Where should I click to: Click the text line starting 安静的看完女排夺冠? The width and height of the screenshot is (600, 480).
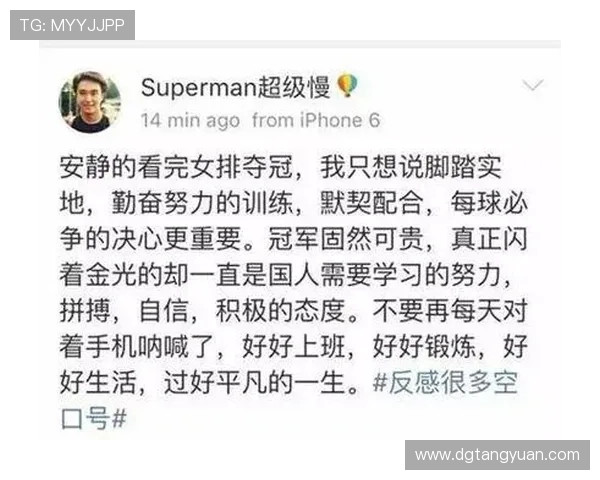tap(280, 167)
